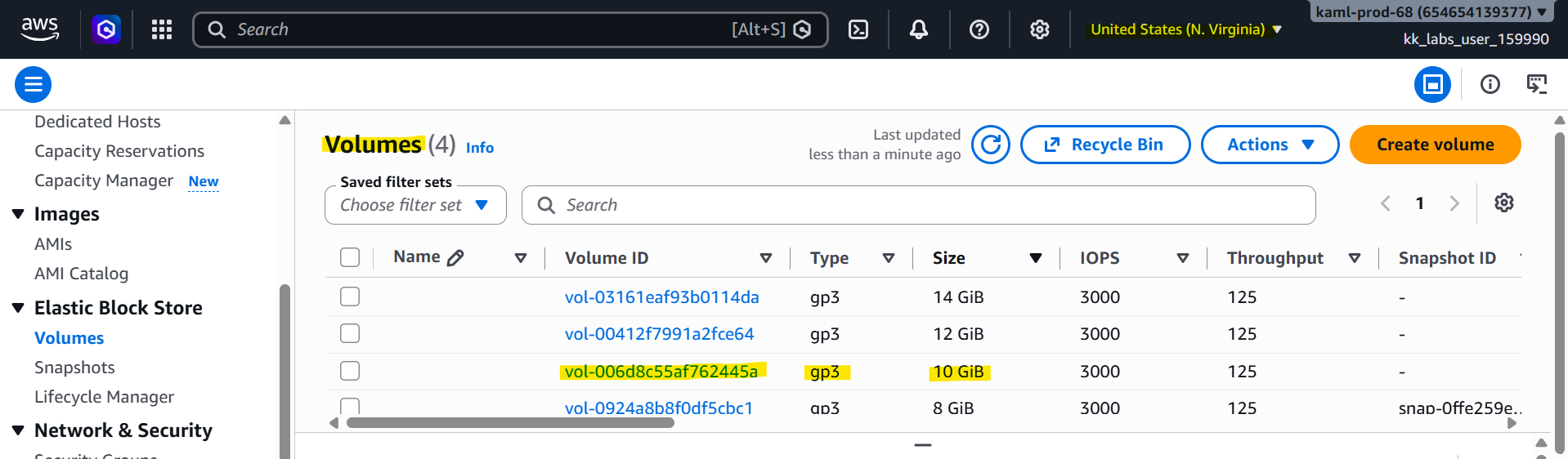Open Lifecycle Manager in sidebar
The width and height of the screenshot is (1568, 459).
(x=104, y=397)
